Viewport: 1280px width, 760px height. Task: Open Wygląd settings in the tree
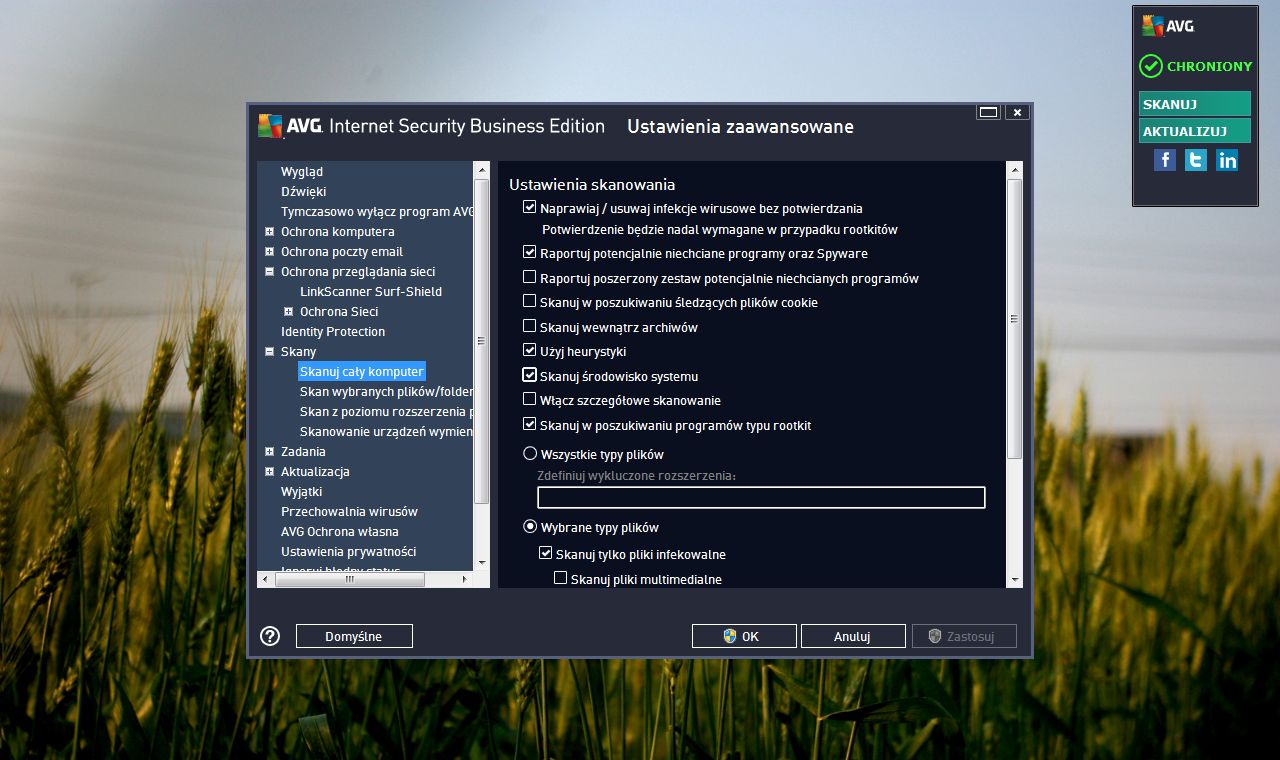point(302,172)
